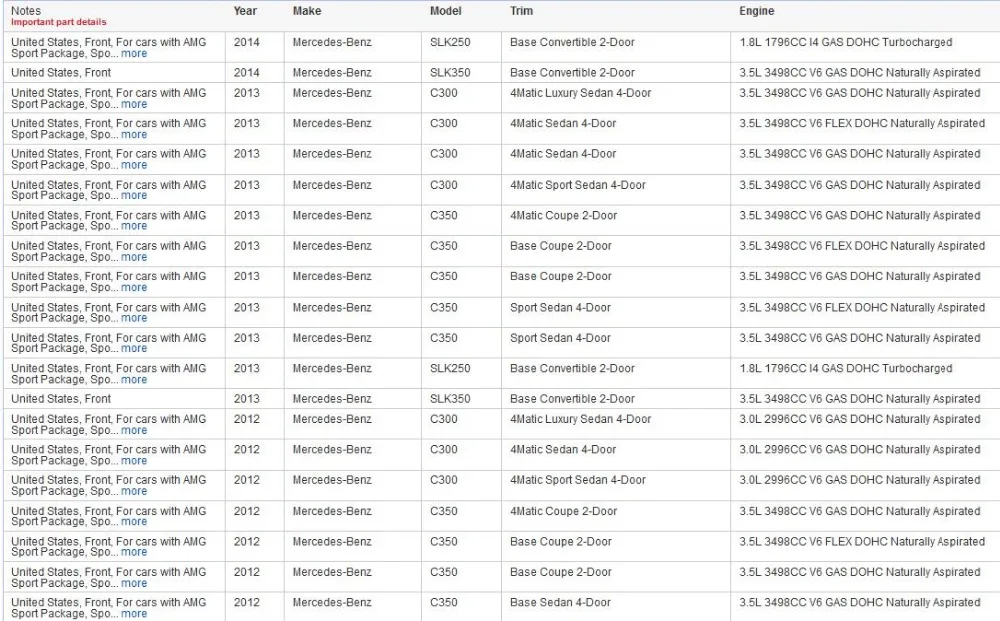Viewport: 1000px width, 621px height.
Task: Open 'more' link for 2013 C300 4Matic Sedan GAS
Action: click(134, 165)
